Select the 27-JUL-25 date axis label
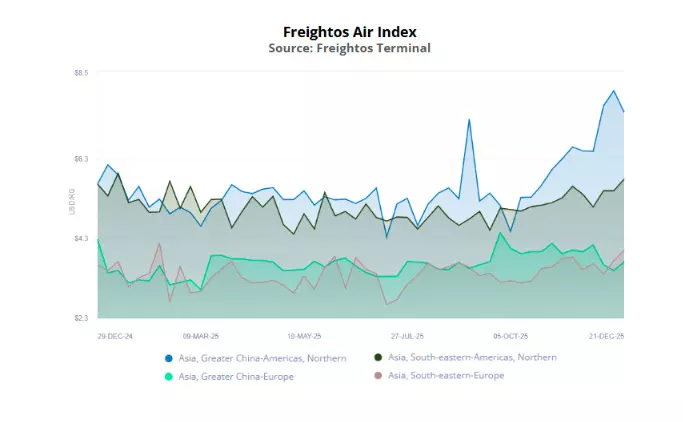Image resolution: width=683 pixels, height=422 pixels. pyautogui.click(x=407, y=336)
